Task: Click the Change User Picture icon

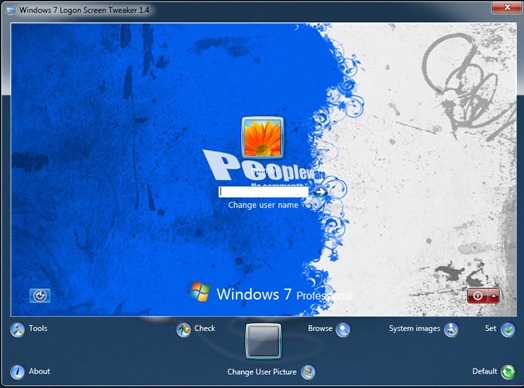Action: (x=308, y=372)
